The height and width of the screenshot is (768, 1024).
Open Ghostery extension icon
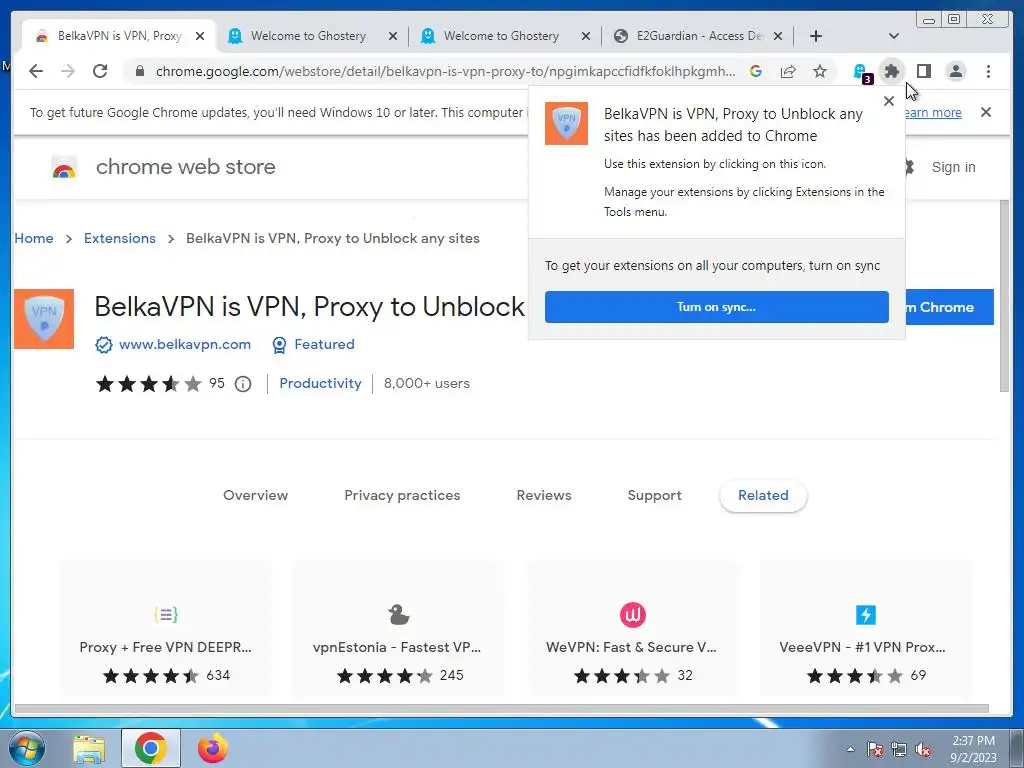[x=861, y=72]
